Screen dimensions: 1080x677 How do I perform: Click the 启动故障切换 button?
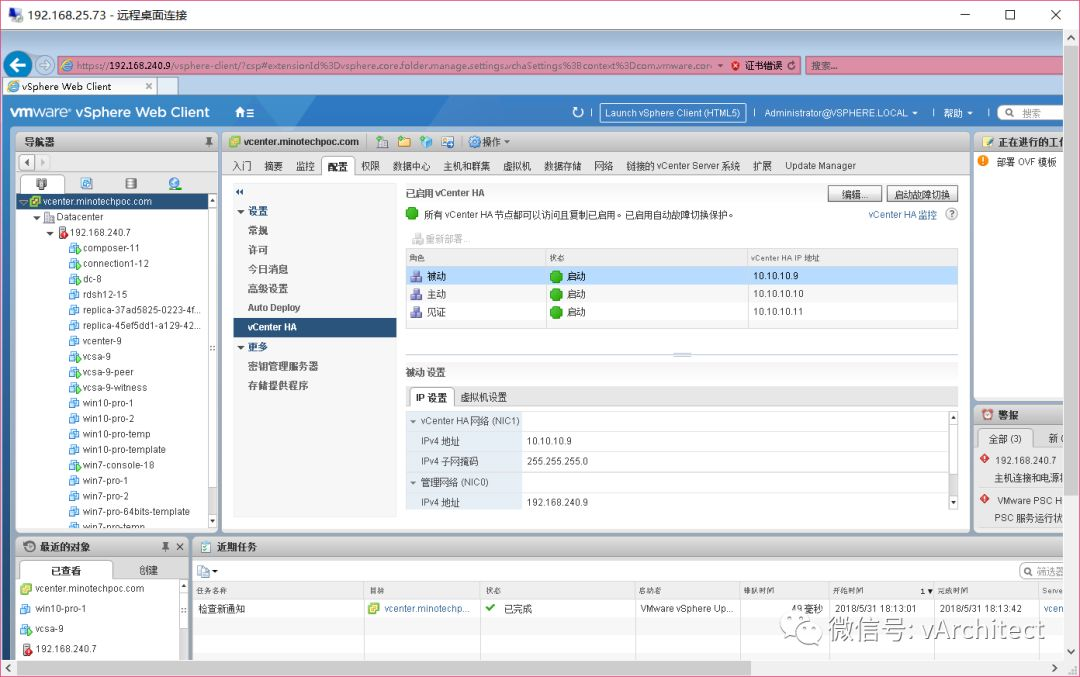coord(922,194)
